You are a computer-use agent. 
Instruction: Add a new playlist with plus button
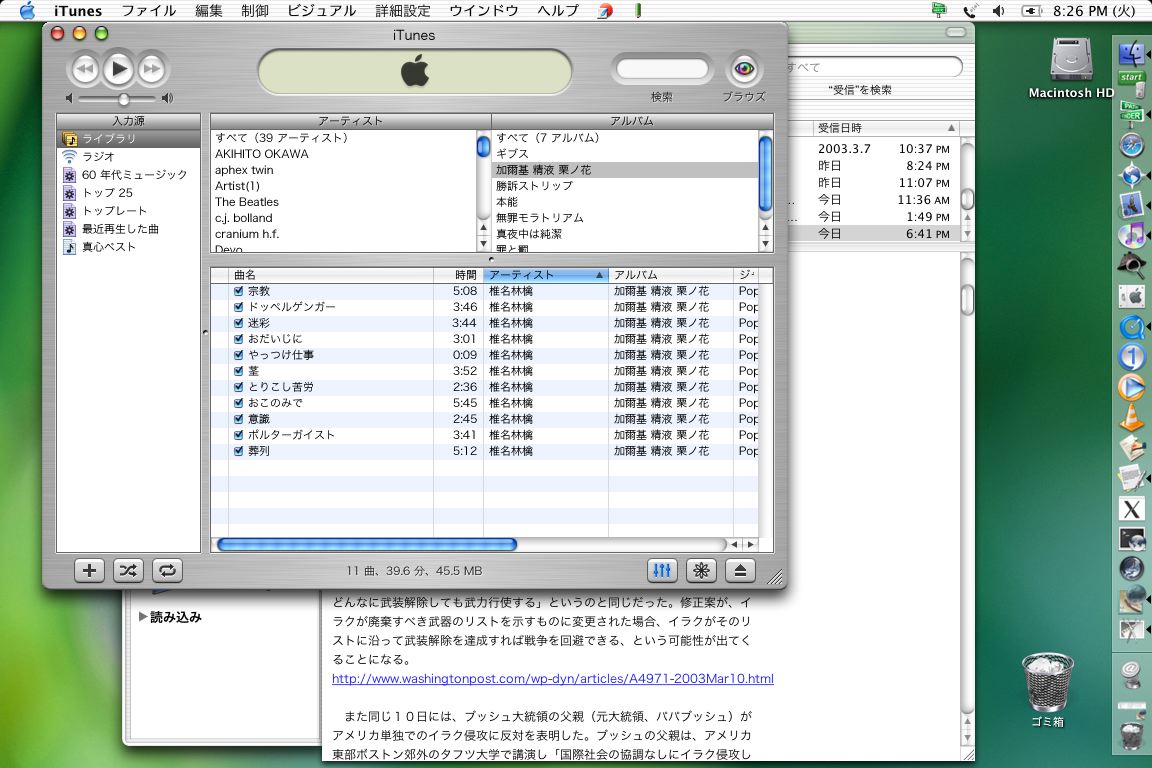(x=89, y=571)
